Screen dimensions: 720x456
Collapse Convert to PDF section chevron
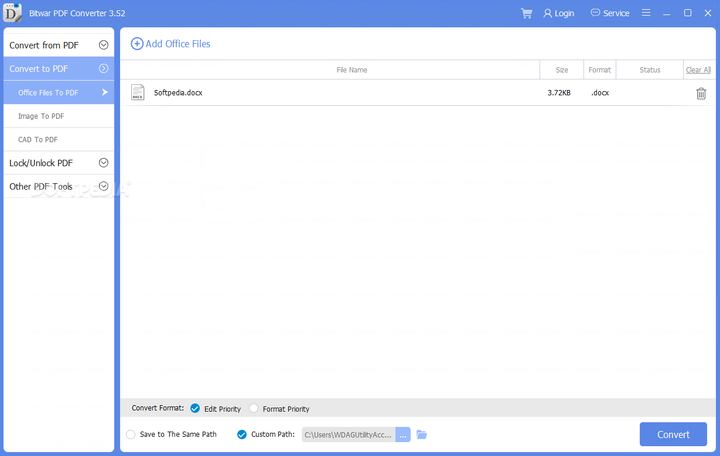point(104,68)
